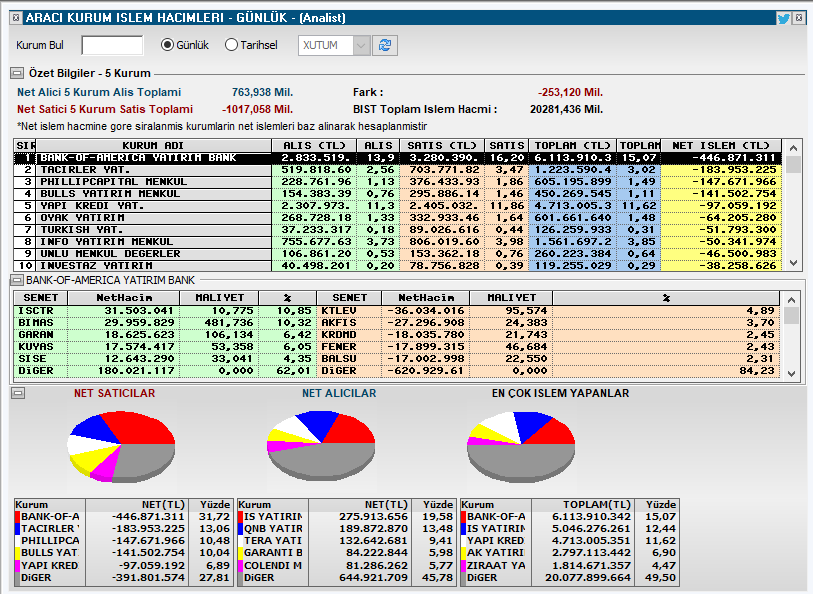This screenshot has width=813, height=594.
Task: Click blue swatch beside TACIRLER legend
Action: tap(17, 529)
